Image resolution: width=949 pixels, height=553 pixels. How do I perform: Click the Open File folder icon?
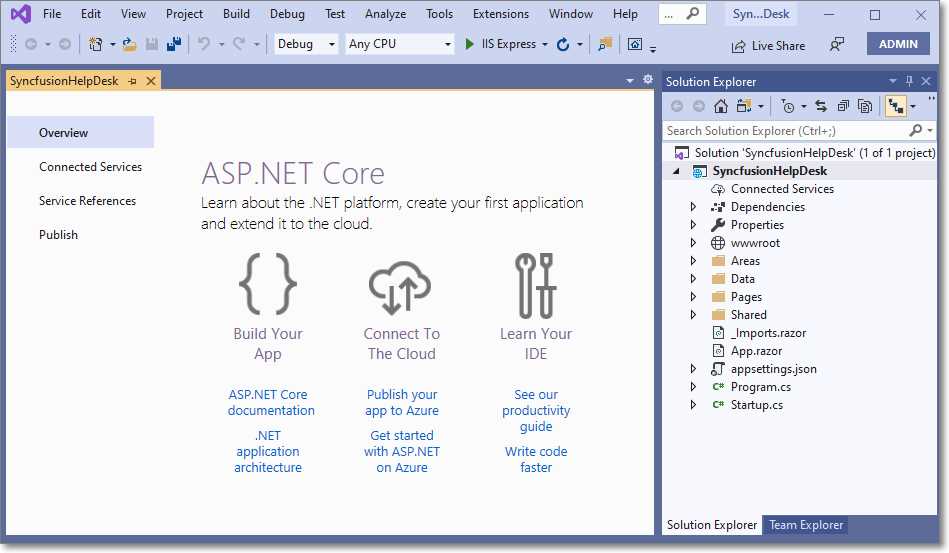tap(129, 44)
